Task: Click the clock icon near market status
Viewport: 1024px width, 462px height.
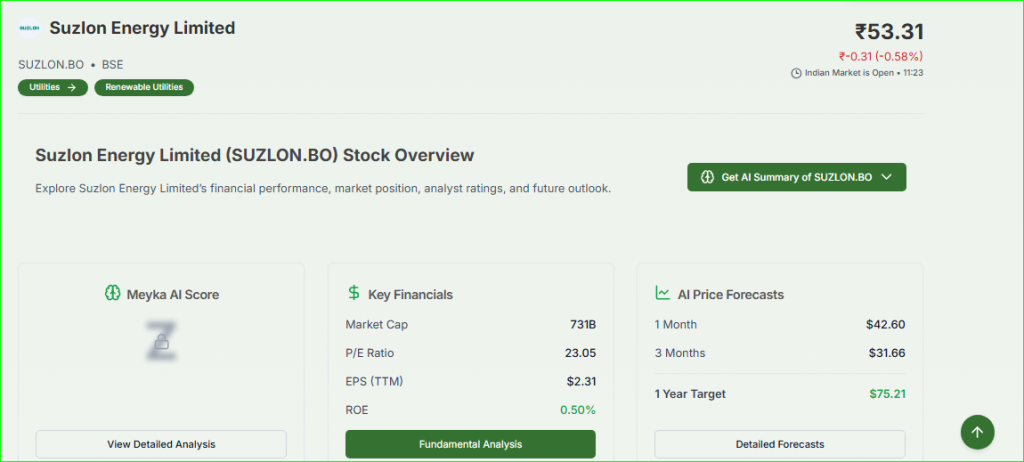Action: click(796, 73)
